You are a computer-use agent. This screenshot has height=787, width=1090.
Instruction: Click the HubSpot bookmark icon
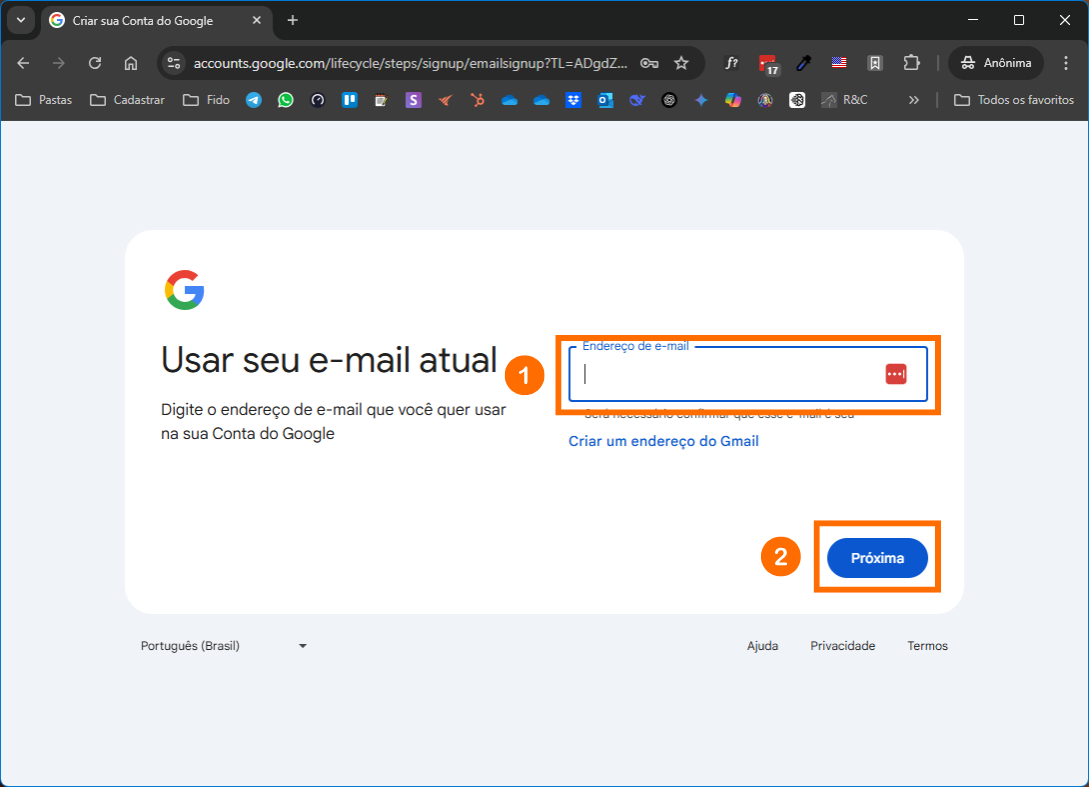[x=478, y=100]
